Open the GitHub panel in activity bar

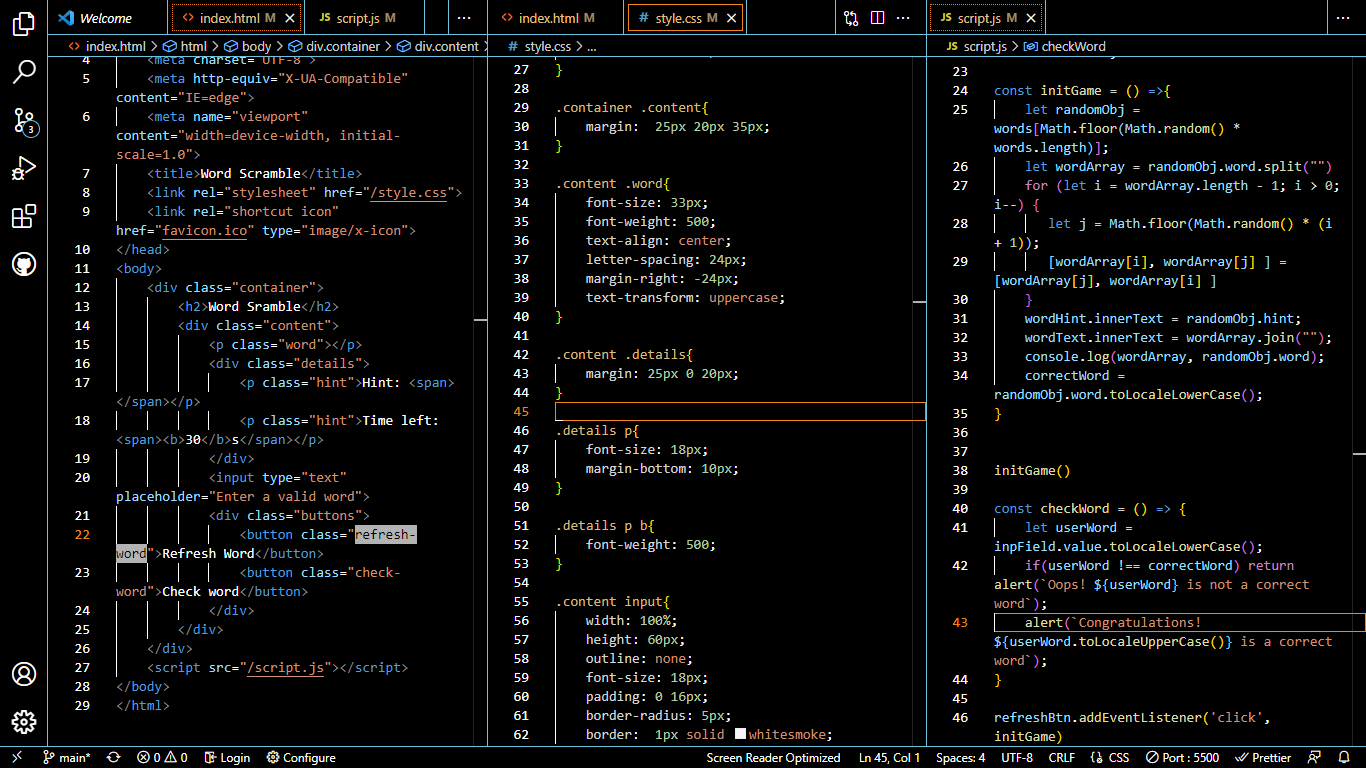point(24,264)
